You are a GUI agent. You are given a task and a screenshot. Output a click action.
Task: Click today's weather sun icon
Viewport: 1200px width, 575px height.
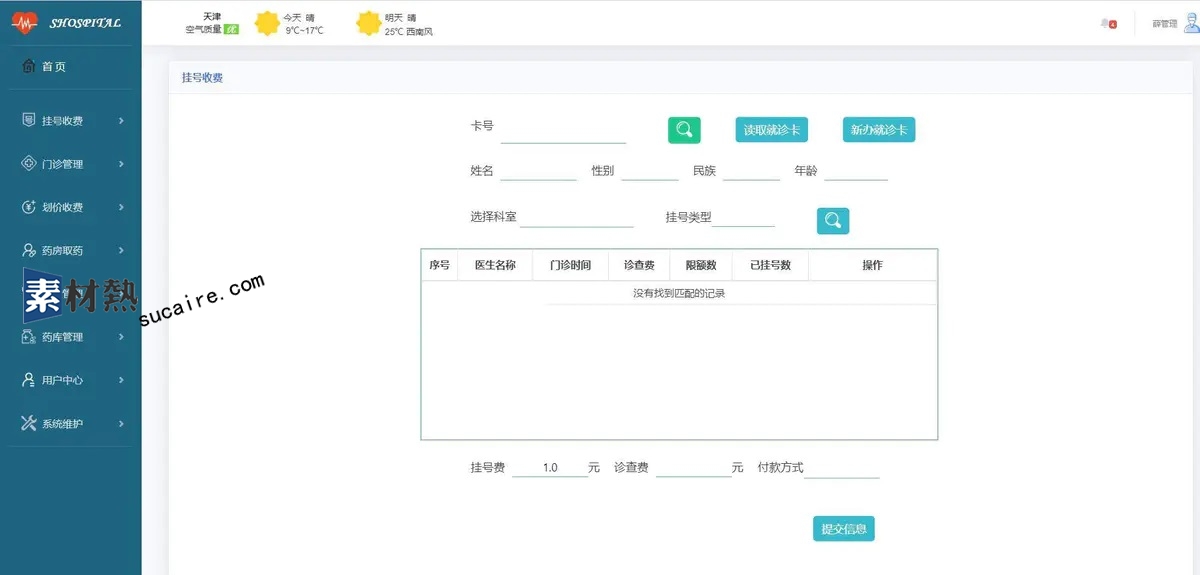pyautogui.click(x=267, y=23)
